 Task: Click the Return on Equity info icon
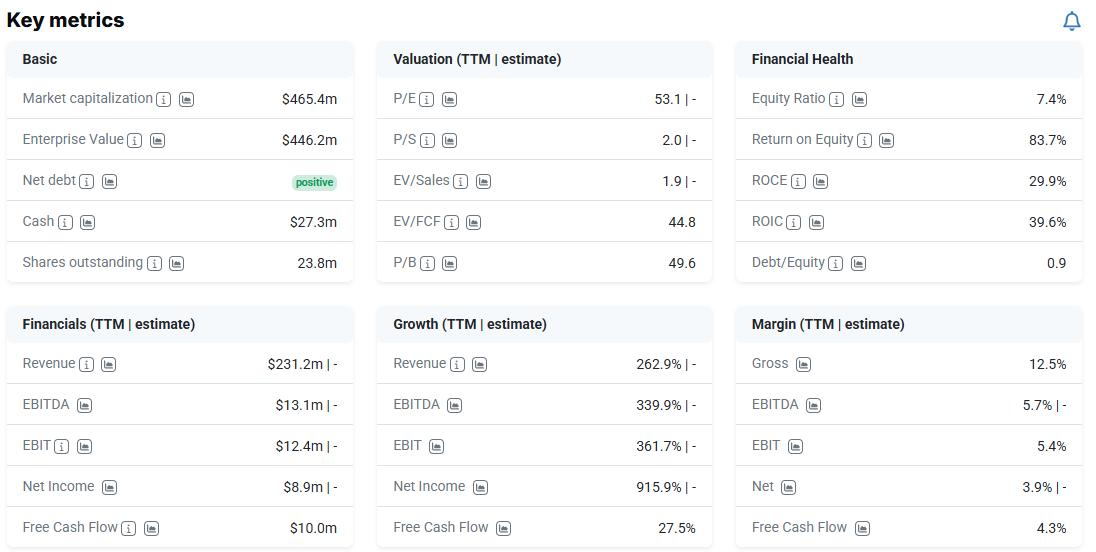[x=865, y=140]
